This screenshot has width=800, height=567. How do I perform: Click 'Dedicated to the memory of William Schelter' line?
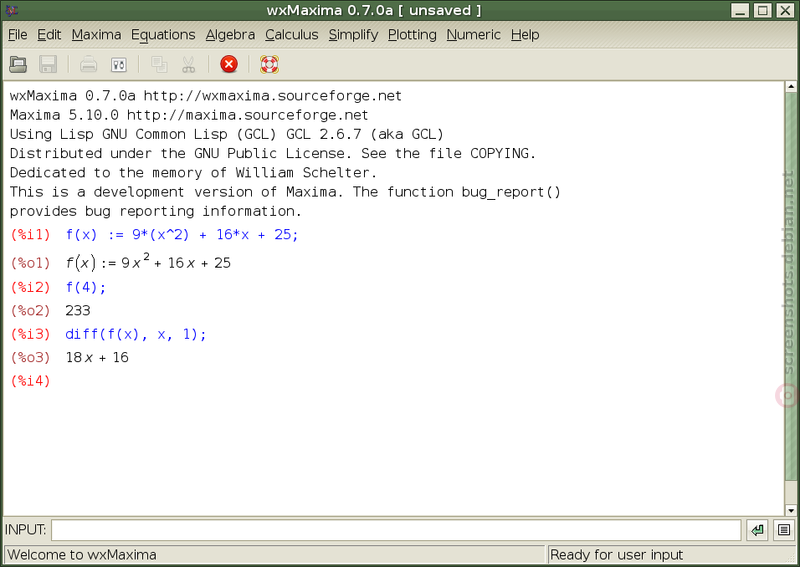click(x=193, y=172)
